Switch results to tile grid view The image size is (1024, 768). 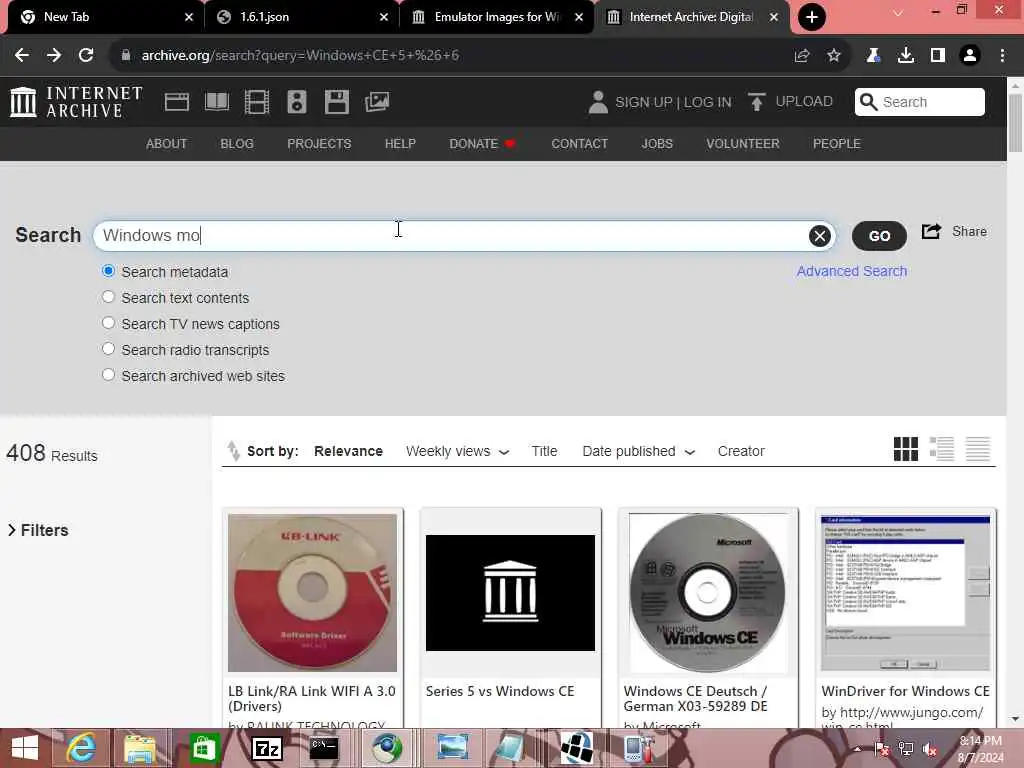click(906, 449)
